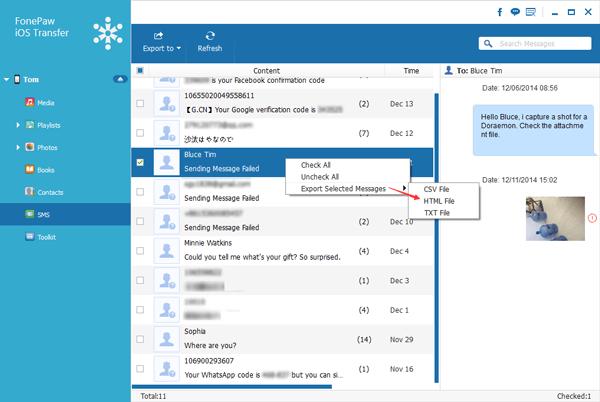This screenshot has height=402, width=600.
Task: Check the Dec 10 Sending Message Failed checkbox
Action: 140,221
